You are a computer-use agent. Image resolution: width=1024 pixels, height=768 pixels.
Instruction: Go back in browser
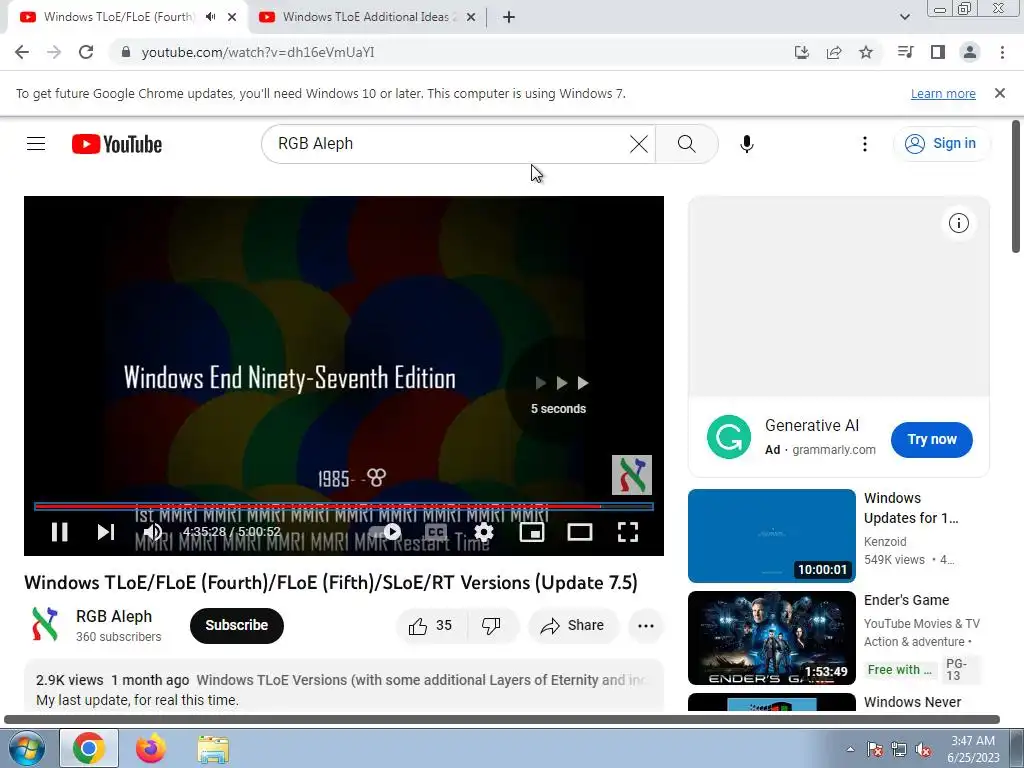[22, 52]
